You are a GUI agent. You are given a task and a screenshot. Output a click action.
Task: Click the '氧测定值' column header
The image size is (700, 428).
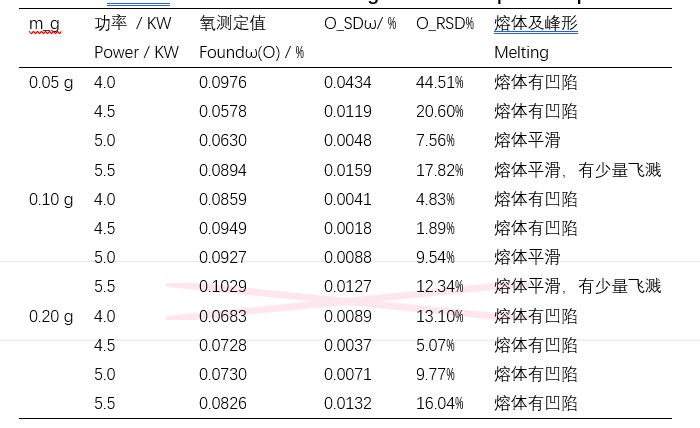[x=232, y=24]
